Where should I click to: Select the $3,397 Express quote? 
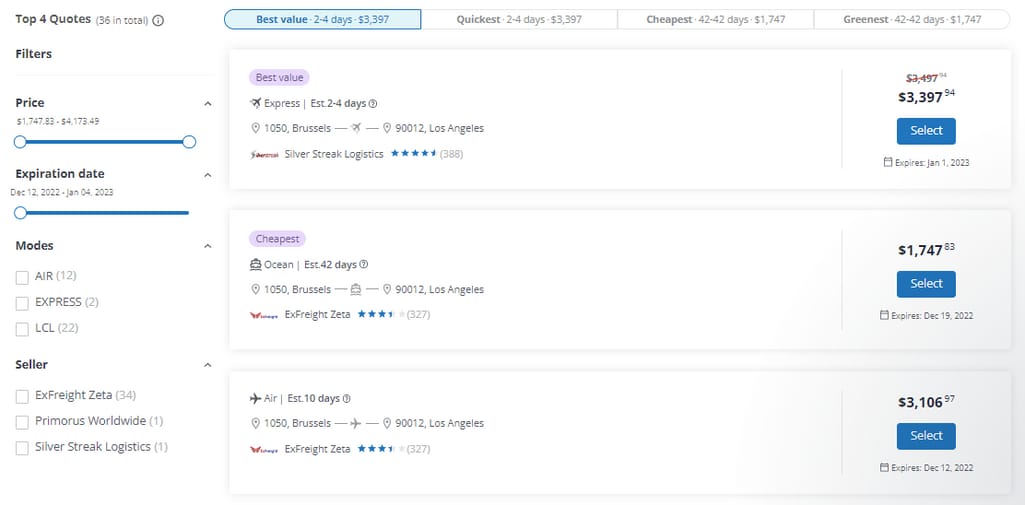click(x=926, y=131)
